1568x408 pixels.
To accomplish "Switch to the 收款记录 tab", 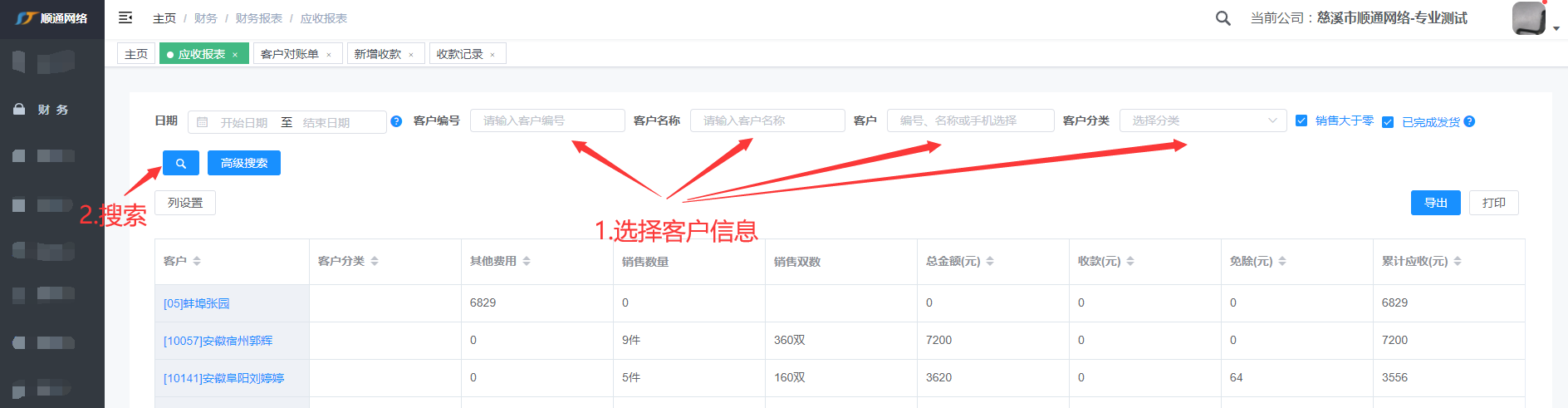I will coord(459,54).
